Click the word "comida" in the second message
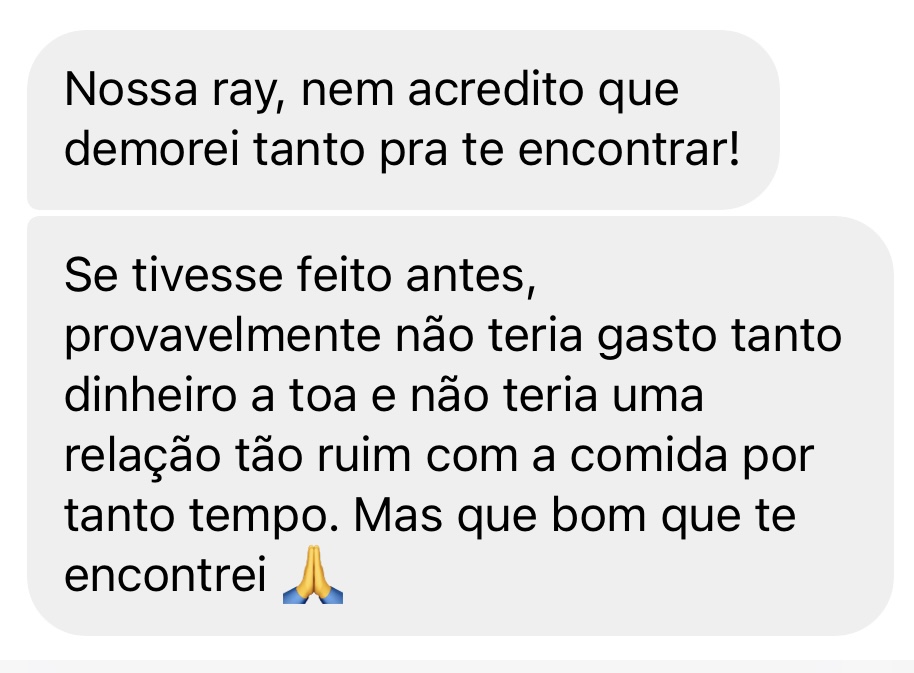Image resolution: width=914 pixels, height=673 pixels. tap(649, 456)
